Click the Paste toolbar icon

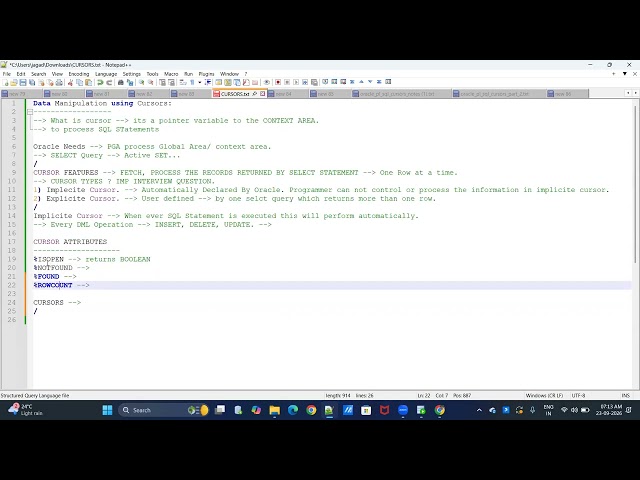click(88, 82)
